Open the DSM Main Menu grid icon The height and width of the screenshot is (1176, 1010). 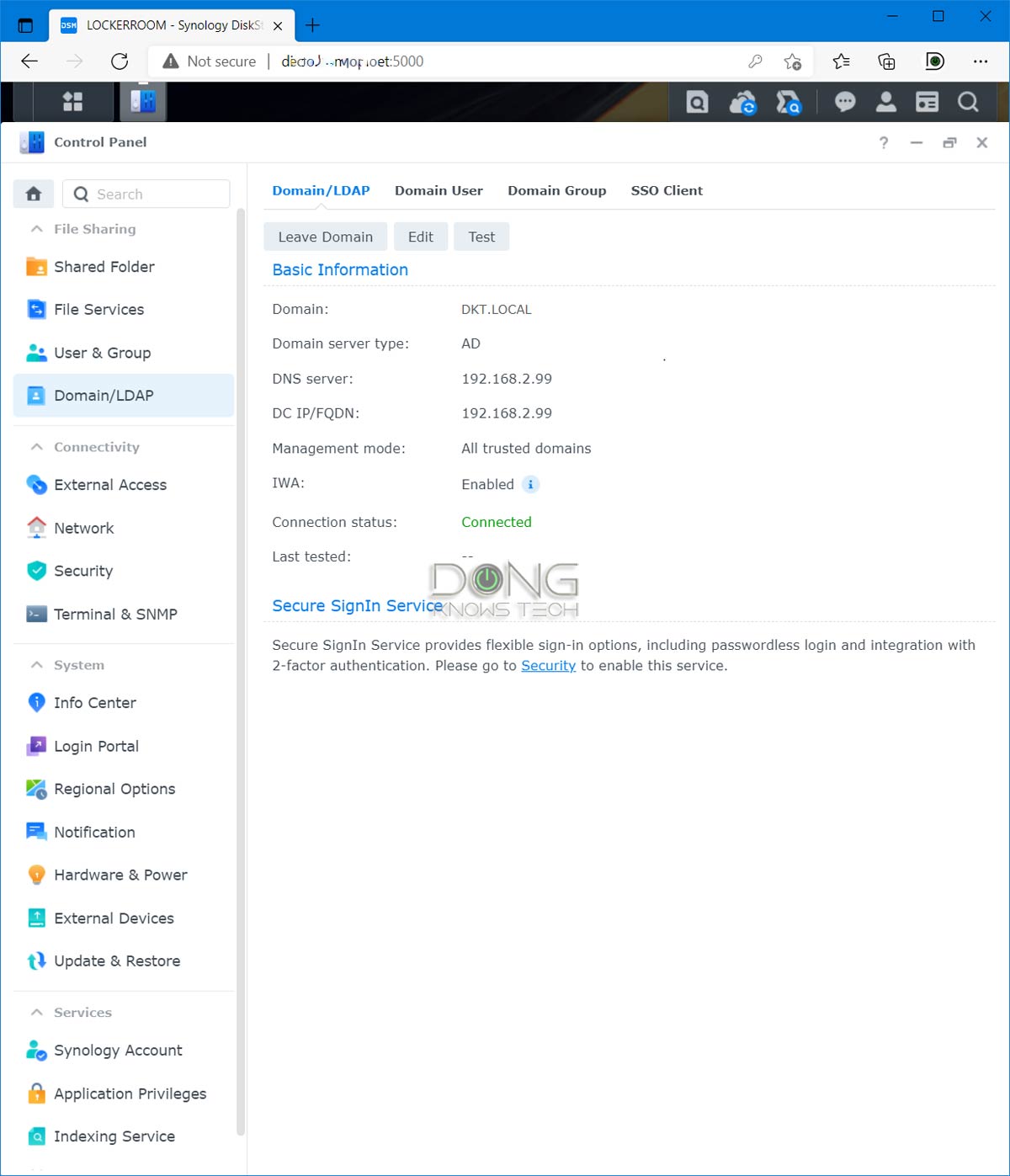coord(73,102)
